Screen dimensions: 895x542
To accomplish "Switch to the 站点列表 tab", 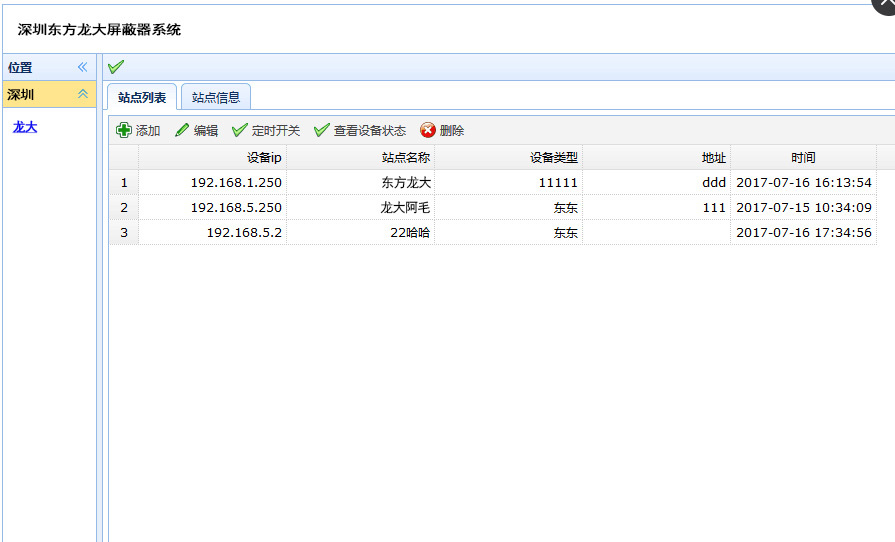I will pyautogui.click(x=142, y=97).
